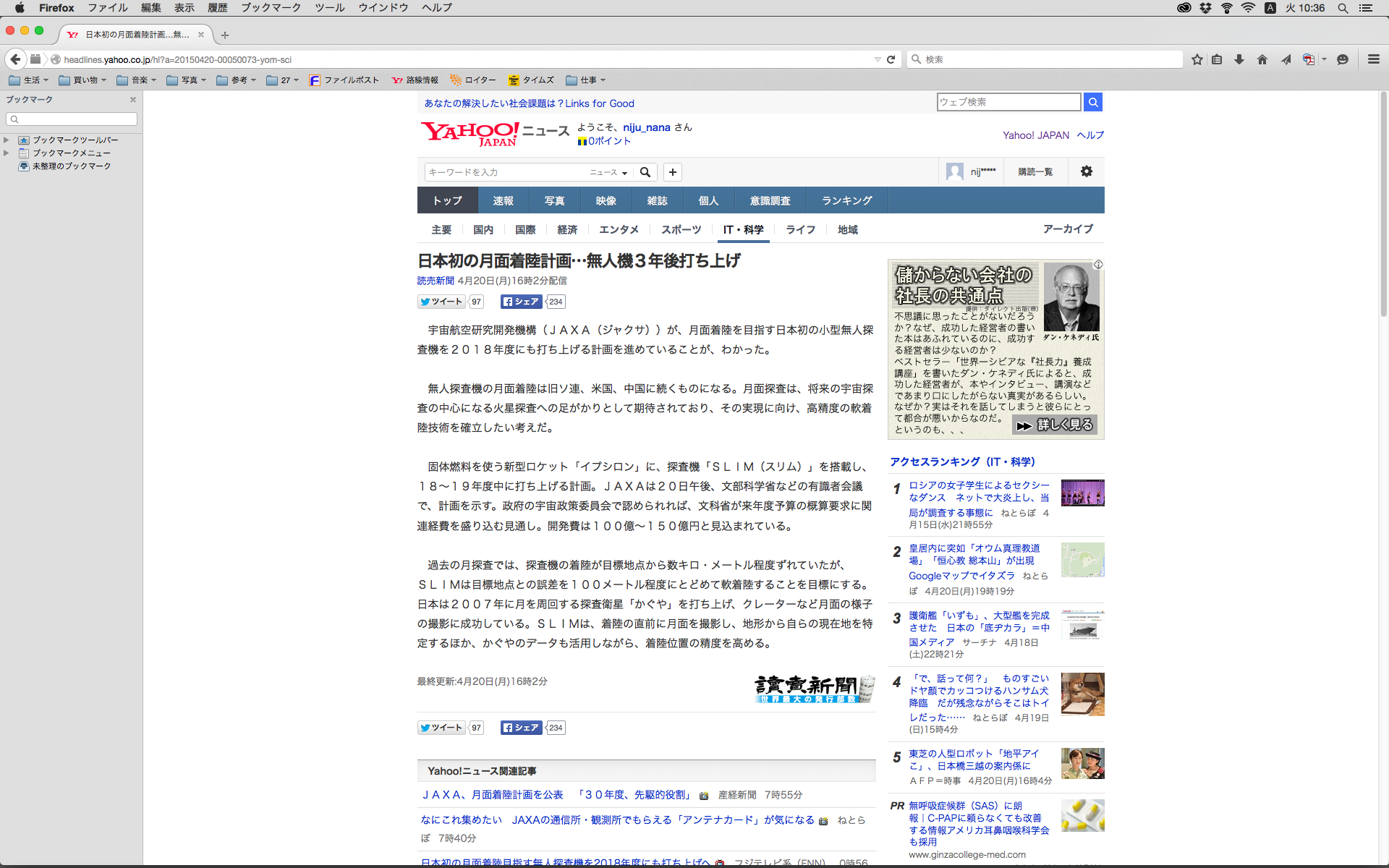Viewport: 1389px width, 868px height.
Task: Click the Facebook シェア button below headline
Action: [x=521, y=302]
